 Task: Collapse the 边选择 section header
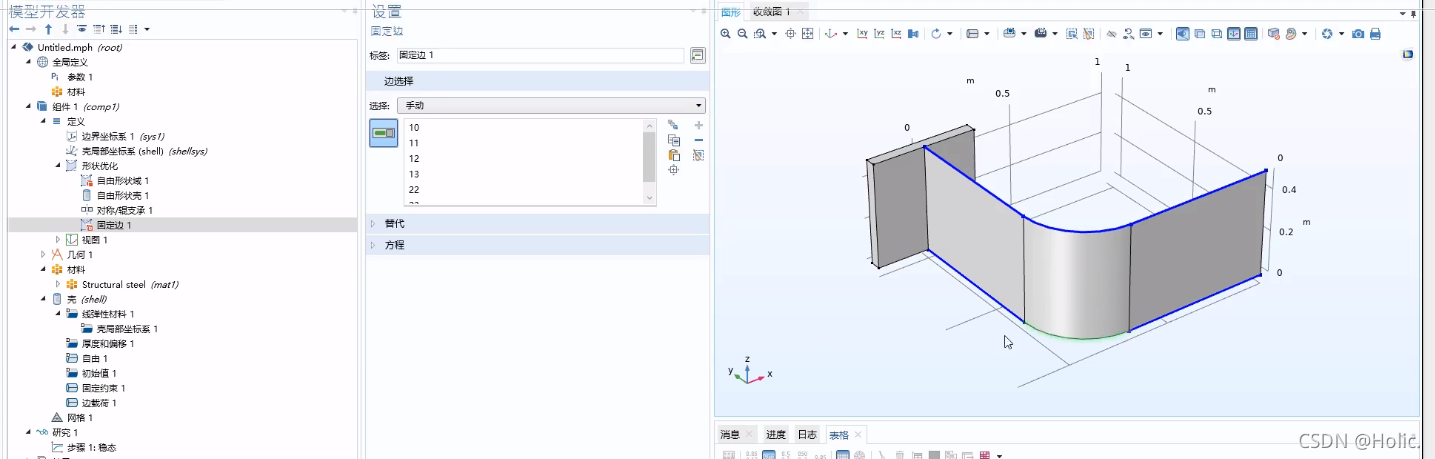pos(538,81)
